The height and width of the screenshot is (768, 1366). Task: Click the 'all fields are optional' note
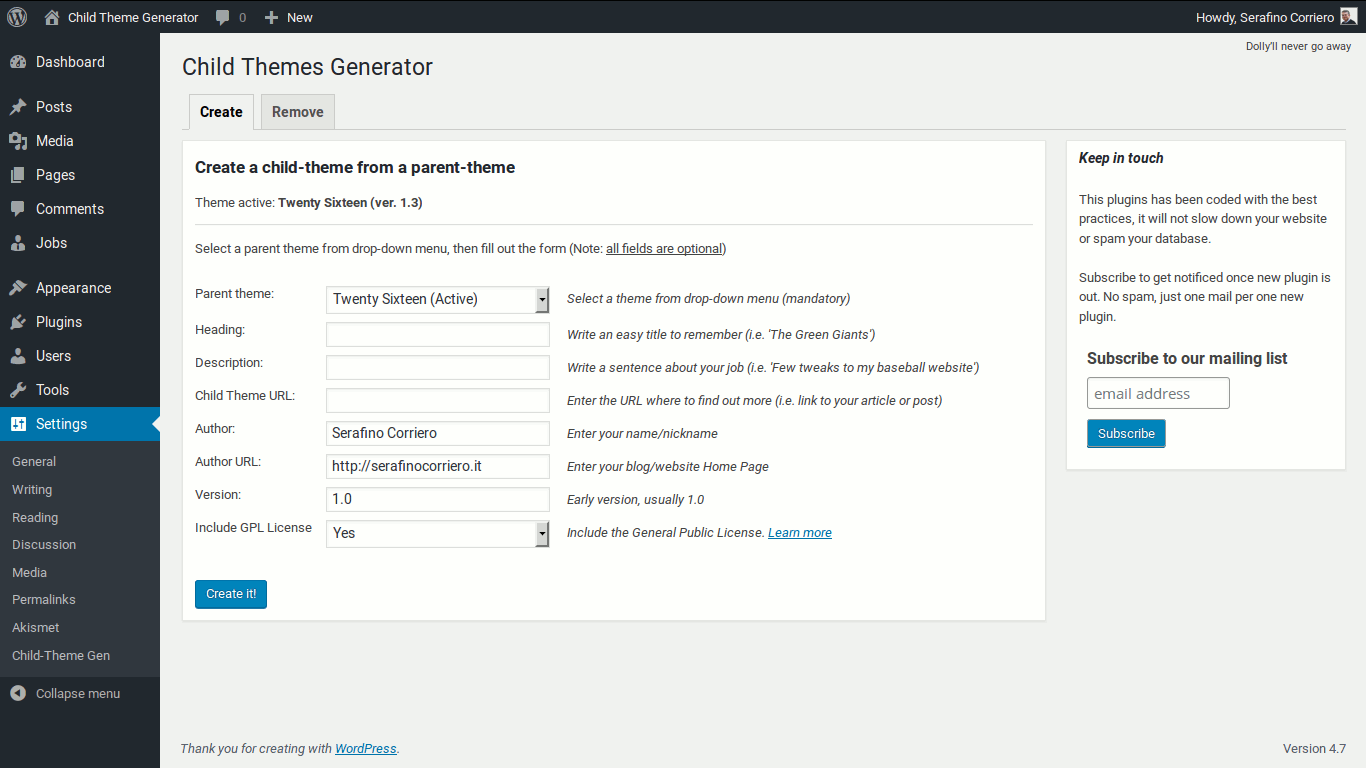[664, 249]
